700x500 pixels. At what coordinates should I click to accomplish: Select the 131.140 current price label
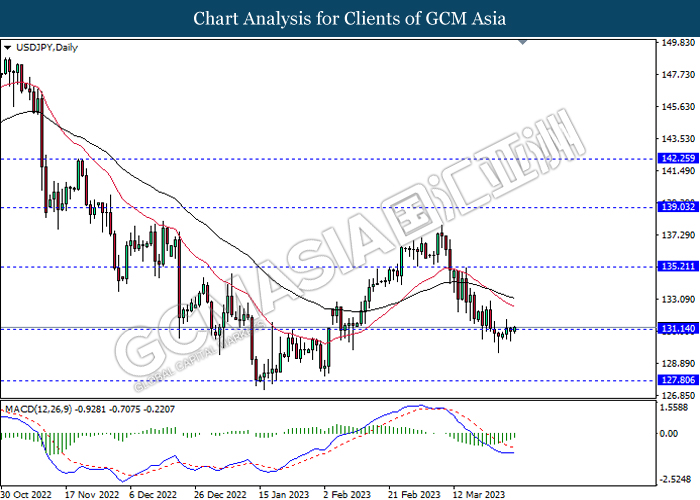tap(678, 329)
